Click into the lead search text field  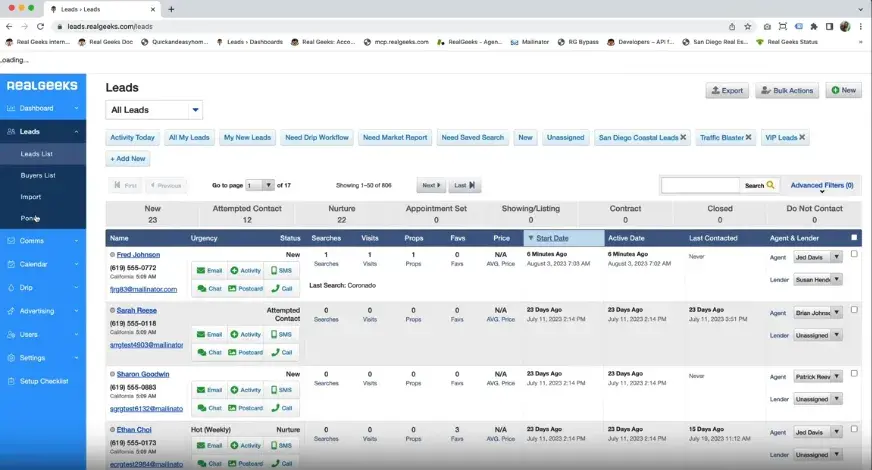(700, 185)
